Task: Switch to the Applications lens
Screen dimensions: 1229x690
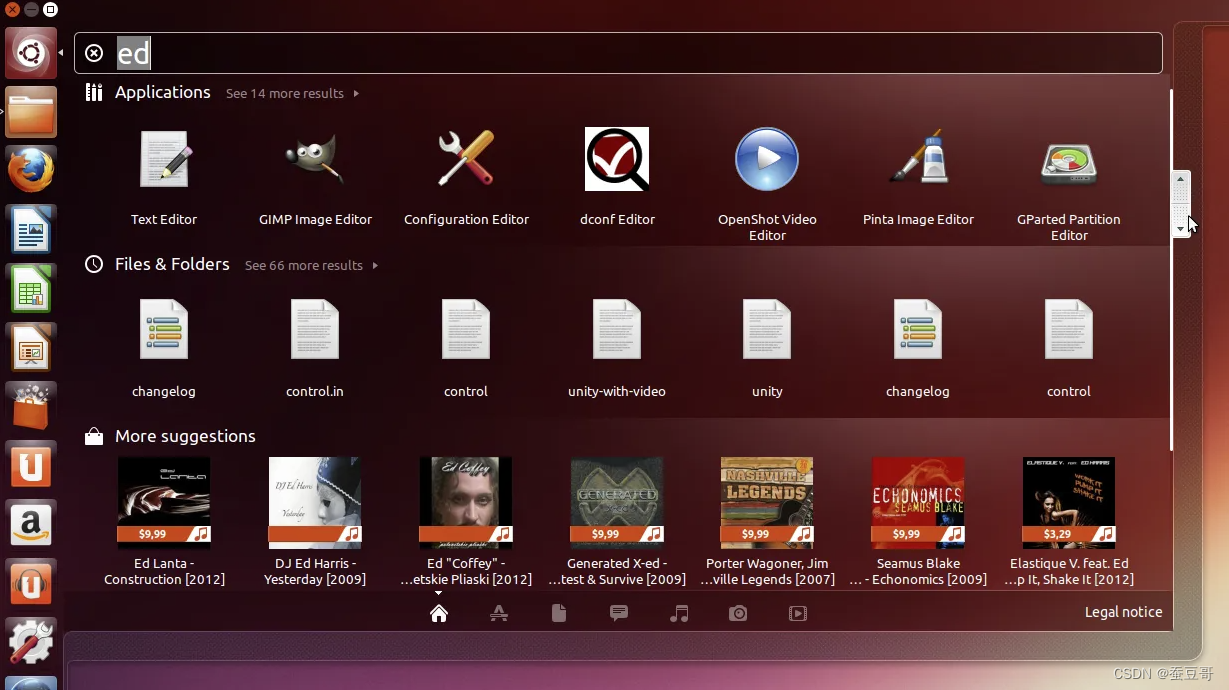Action: click(x=499, y=613)
